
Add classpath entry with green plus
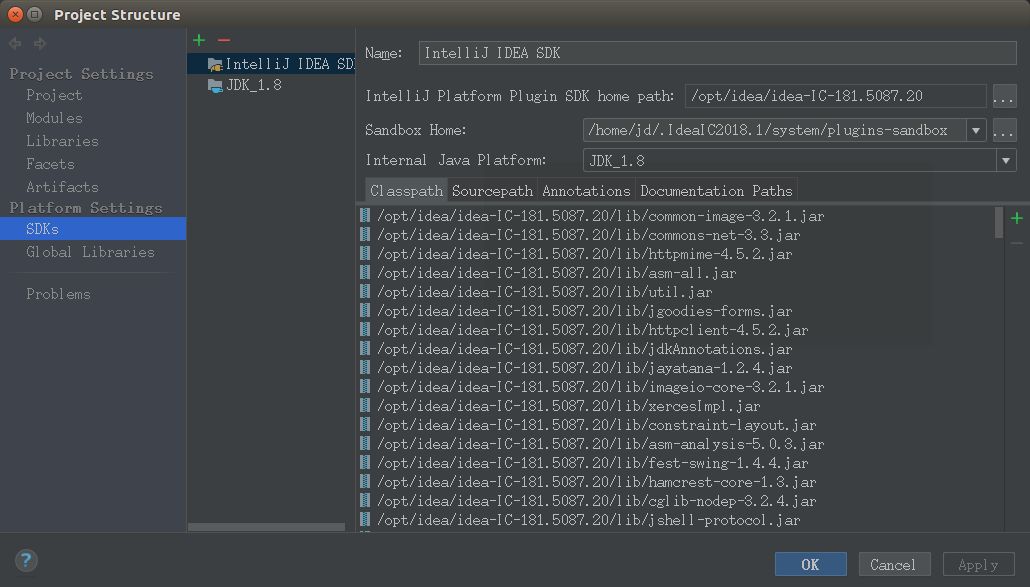(1017, 218)
